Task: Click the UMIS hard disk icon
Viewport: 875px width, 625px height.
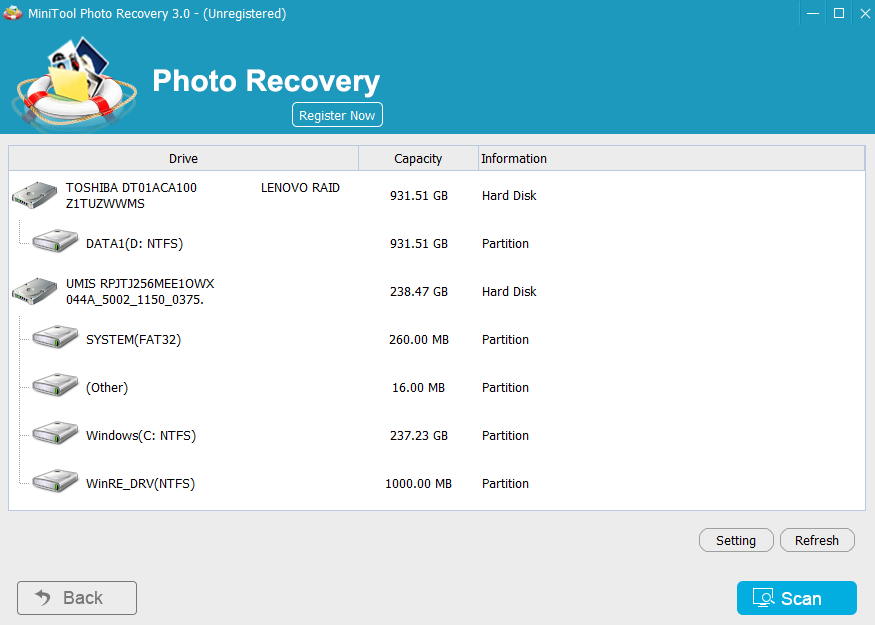Action: 35,291
